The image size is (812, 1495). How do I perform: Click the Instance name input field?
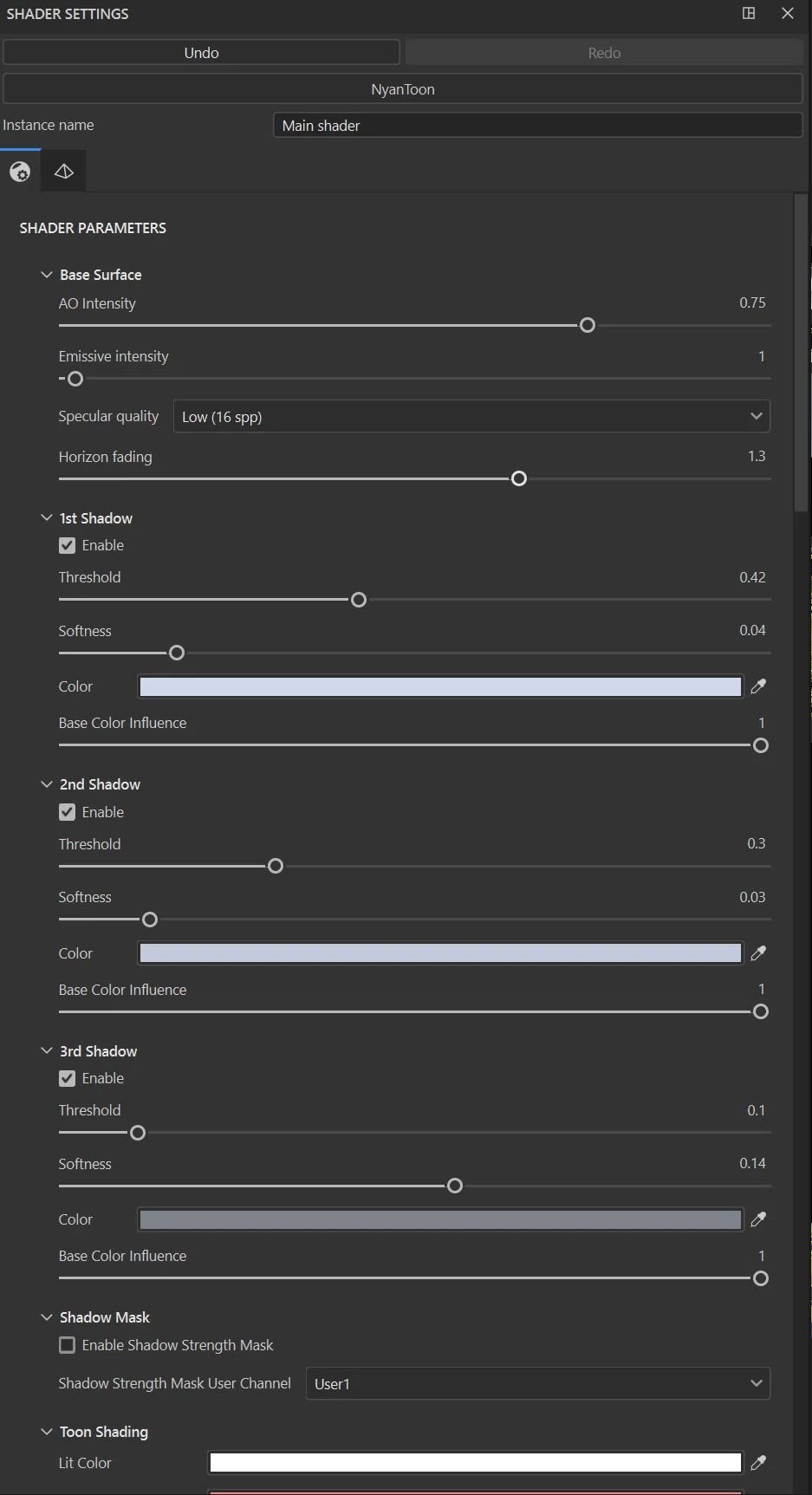(x=538, y=126)
